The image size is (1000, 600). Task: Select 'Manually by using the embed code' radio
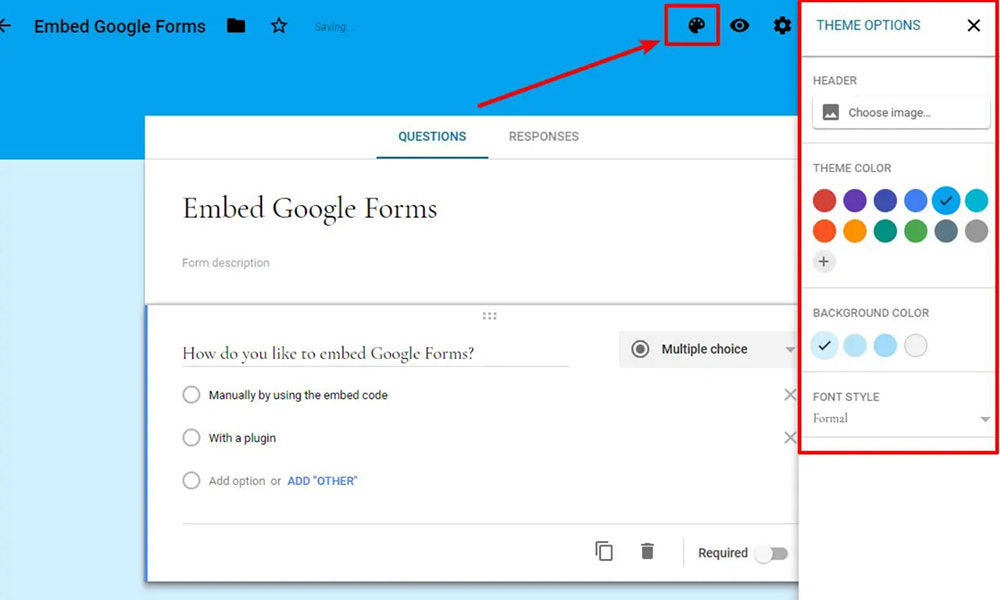(x=191, y=395)
